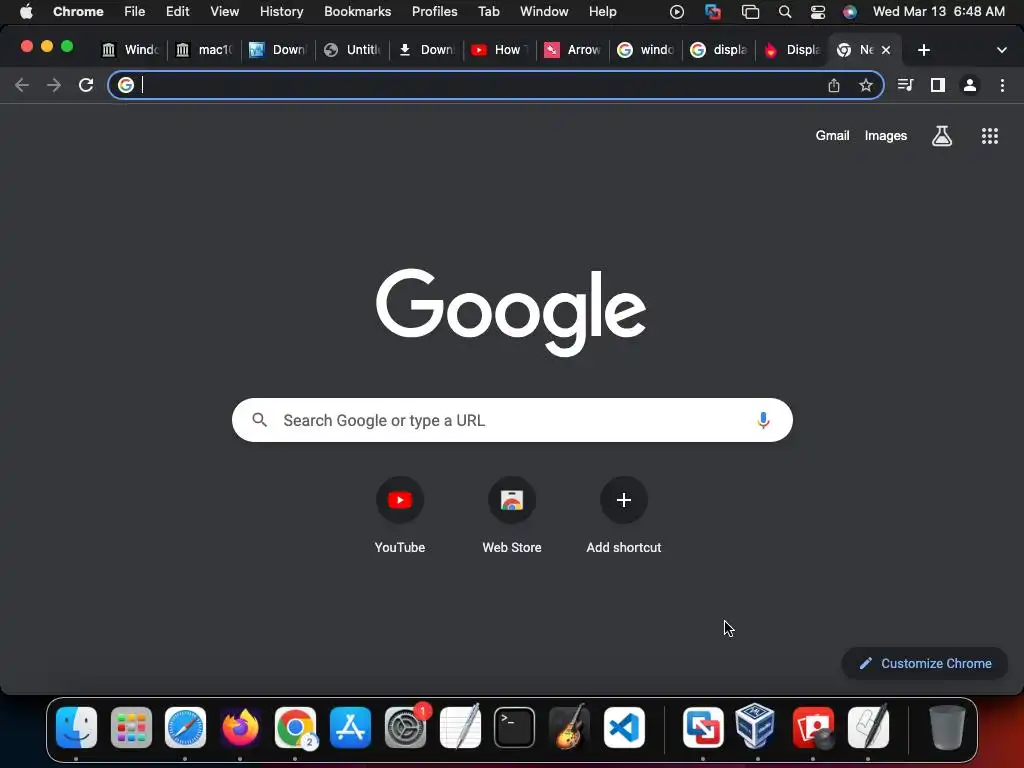This screenshot has height=768, width=1024.
Task: Open the Profiles menu
Action: coord(434,12)
